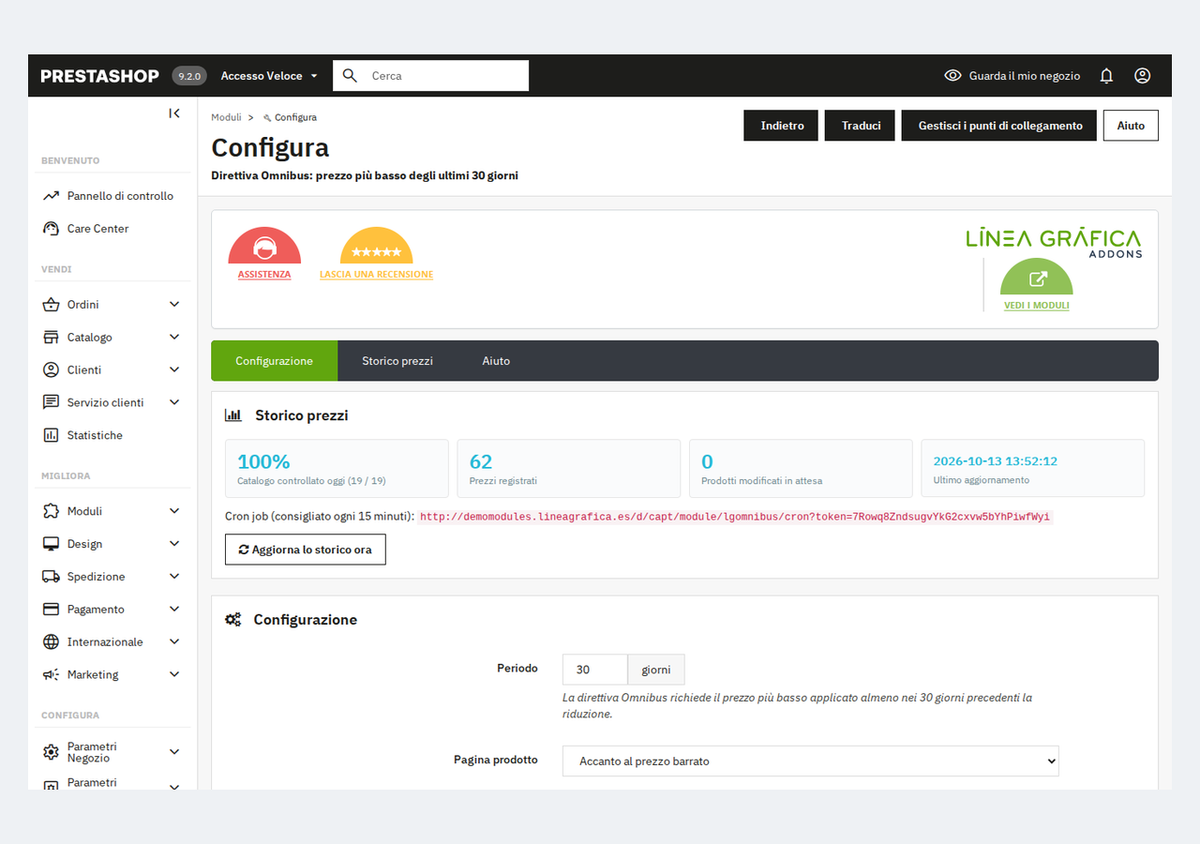Image resolution: width=1200 pixels, height=844 pixels.
Task: Expand Clienti submenu chevron
Action: pyautogui.click(x=174, y=370)
